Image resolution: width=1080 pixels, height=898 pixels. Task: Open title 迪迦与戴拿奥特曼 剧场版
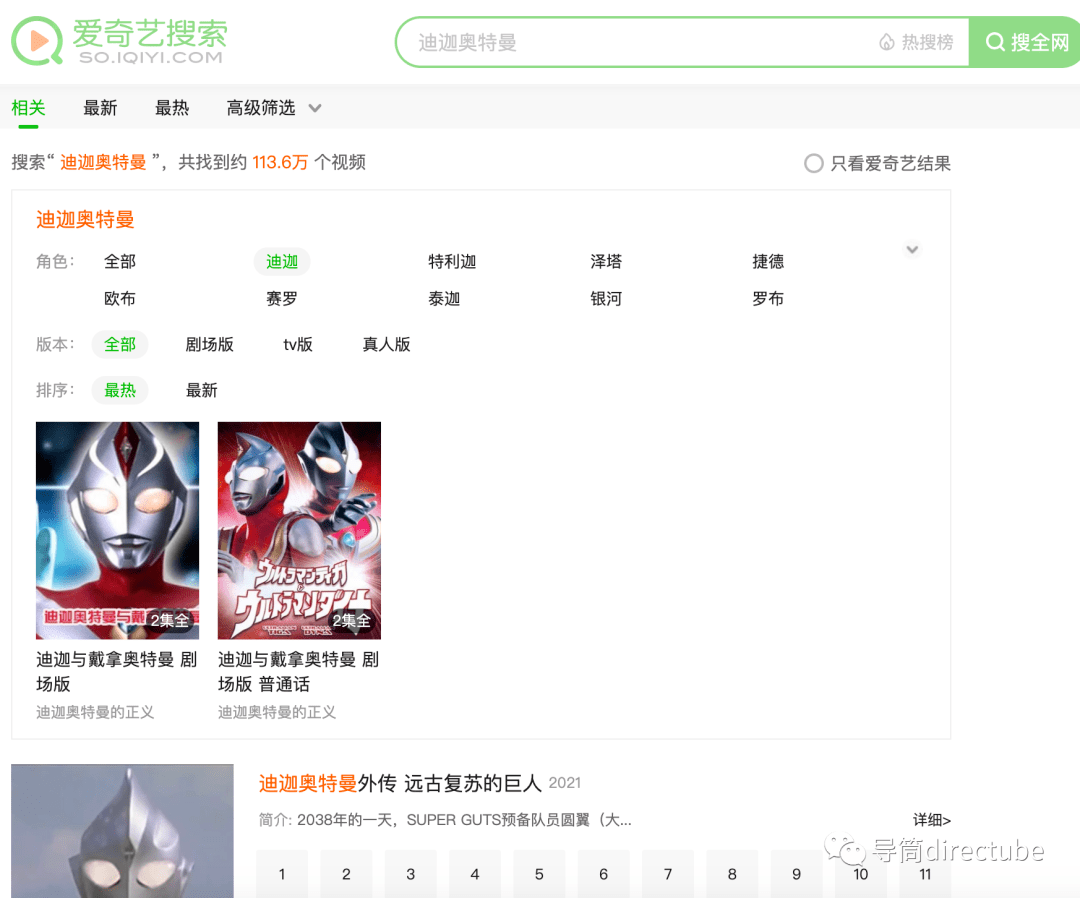(116, 671)
